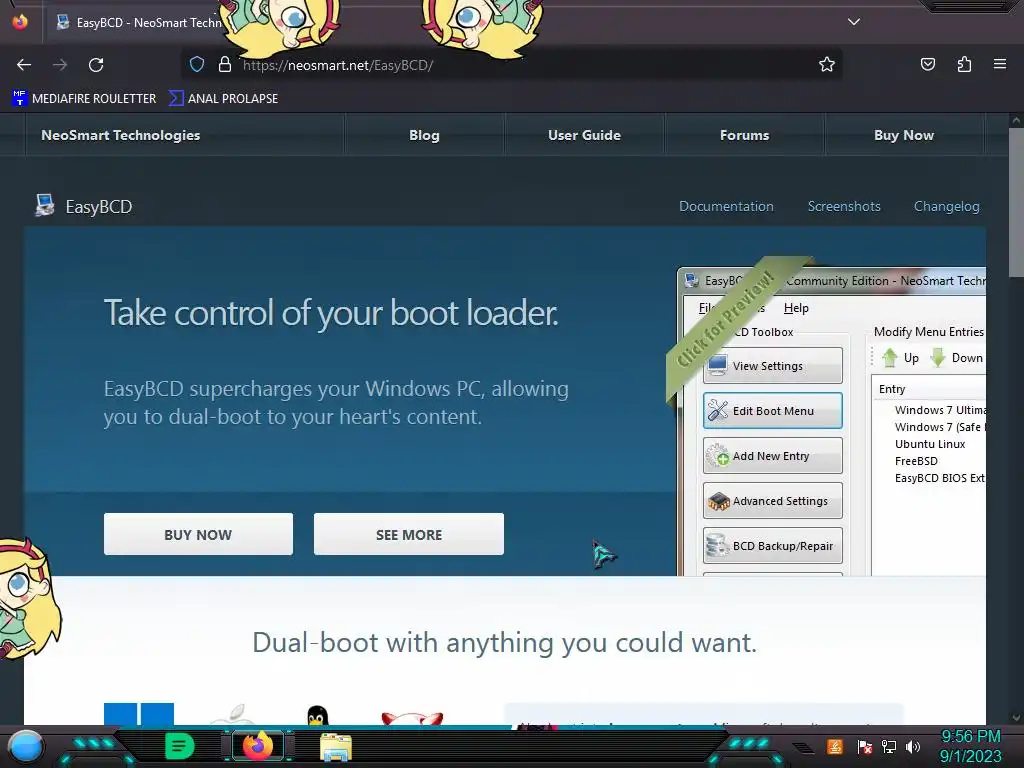Click the Linux penguin logo

317,716
